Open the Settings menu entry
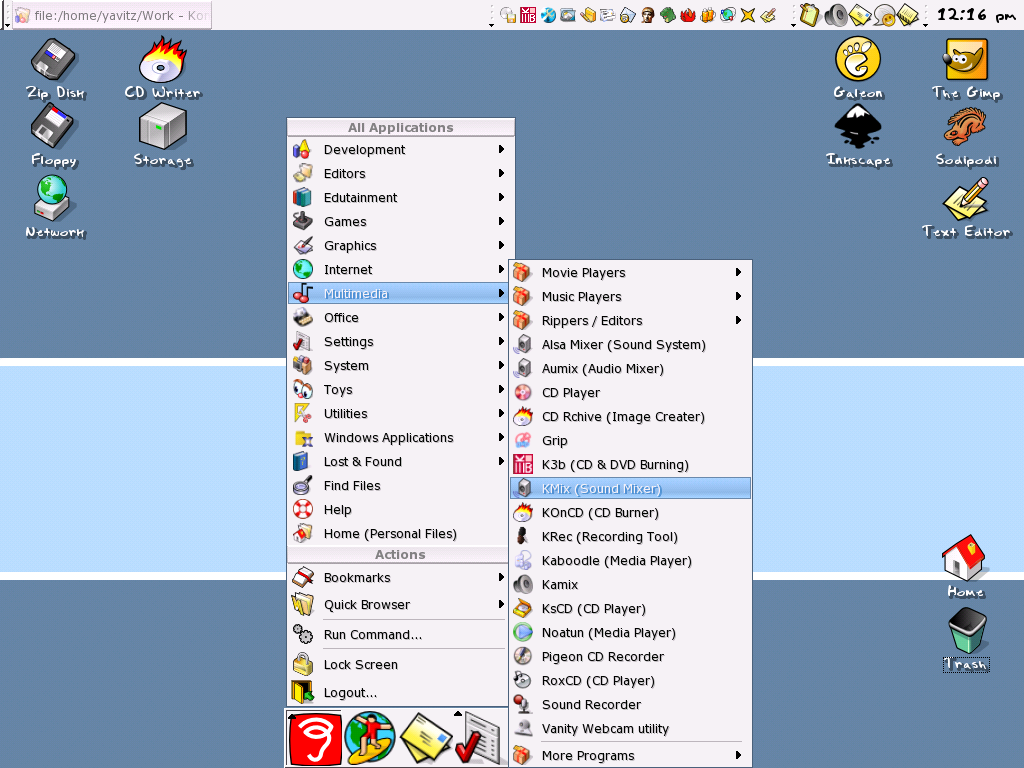This screenshot has height=768, width=1024. [x=400, y=342]
